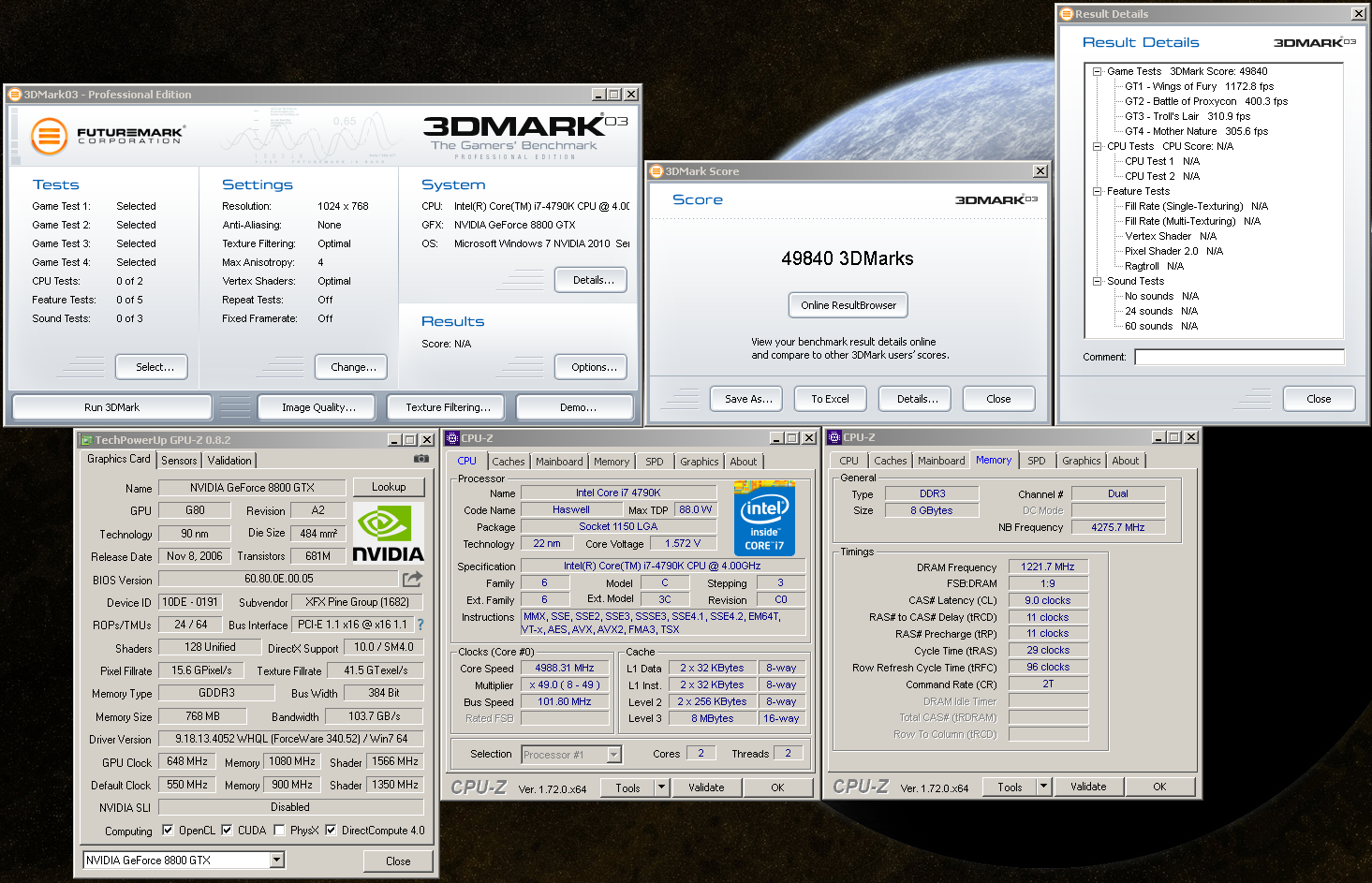This screenshot has width=1372, height=883.
Task: Toggle the PhysX checkbox
Action: pos(279,830)
